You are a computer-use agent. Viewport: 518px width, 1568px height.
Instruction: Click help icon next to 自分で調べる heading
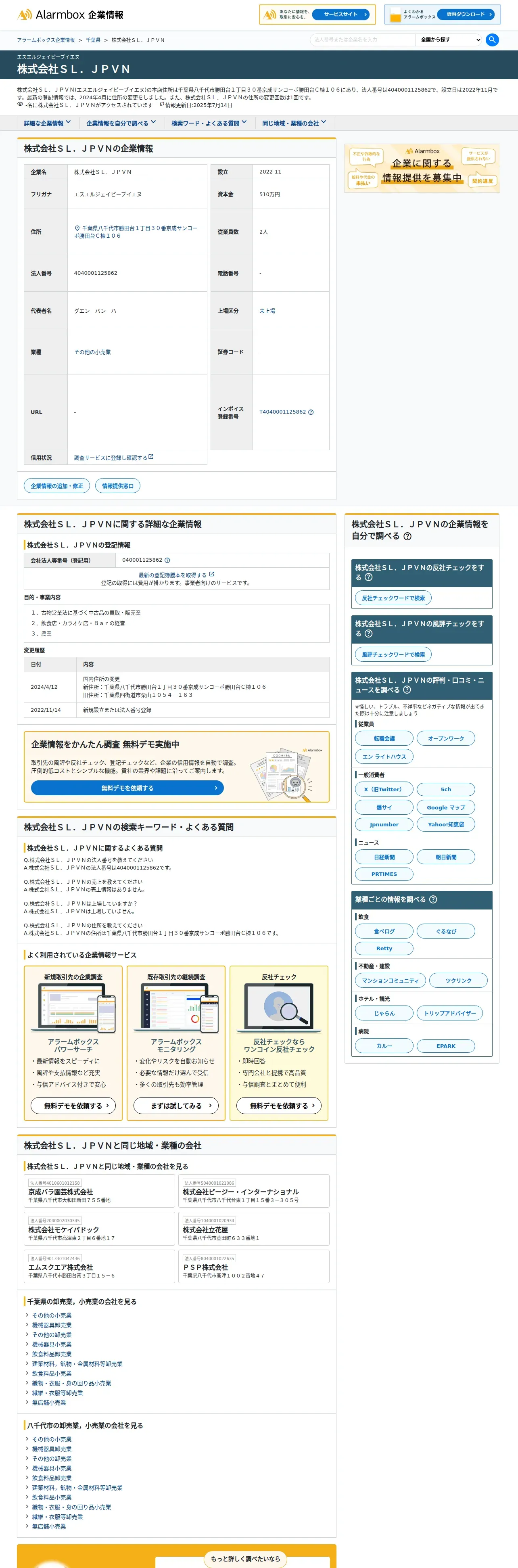tap(407, 536)
